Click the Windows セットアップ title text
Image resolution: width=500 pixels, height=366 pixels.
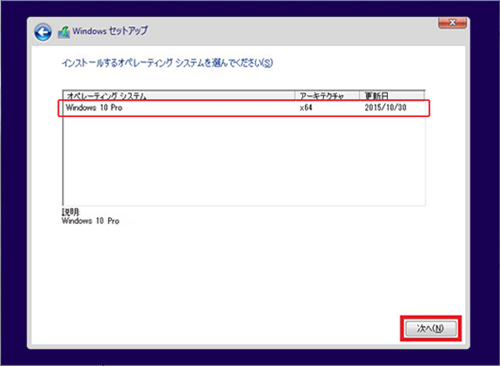pyautogui.click(x=110, y=31)
